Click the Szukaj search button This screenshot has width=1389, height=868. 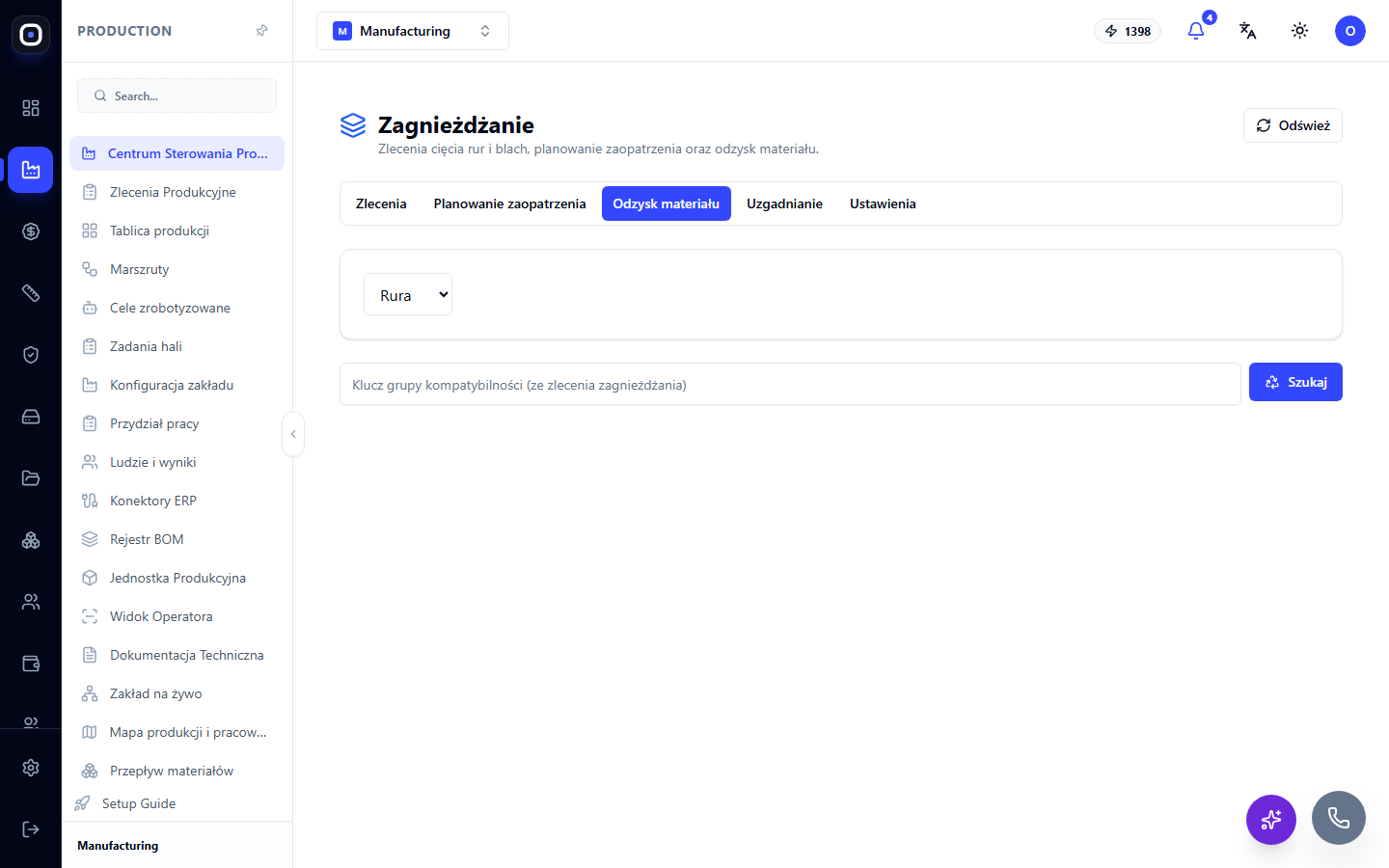pyautogui.click(x=1295, y=382)
